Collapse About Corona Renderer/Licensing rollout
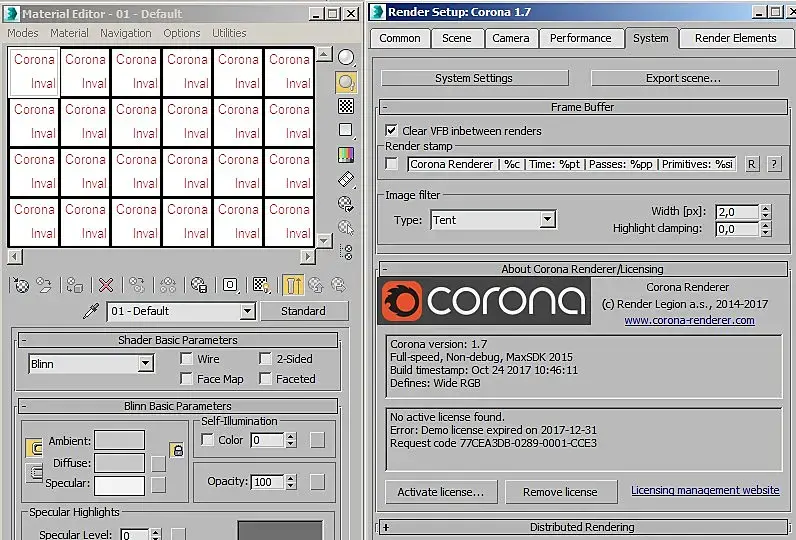 coord(583,269)
